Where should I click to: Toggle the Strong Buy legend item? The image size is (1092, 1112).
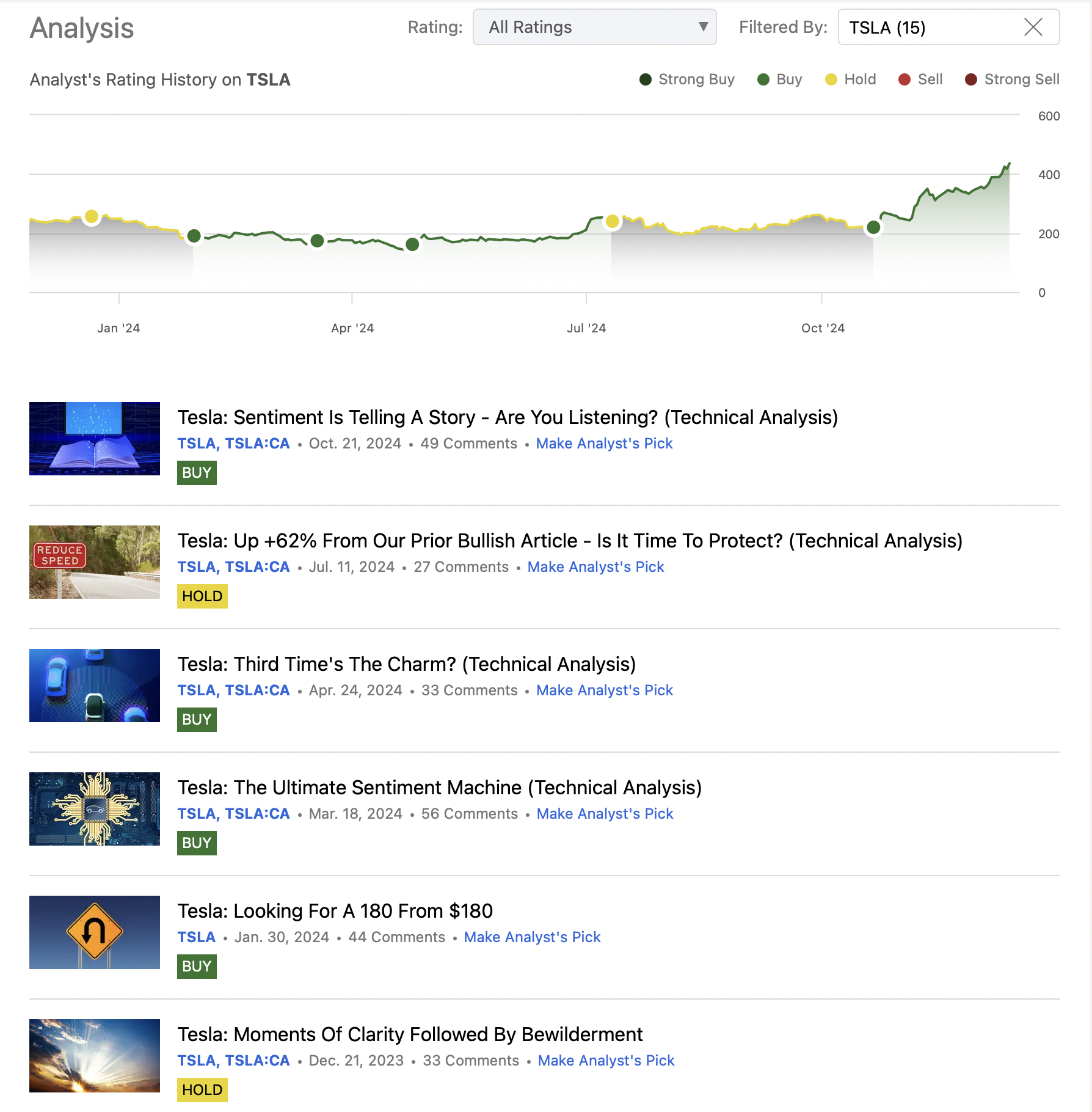687,79
